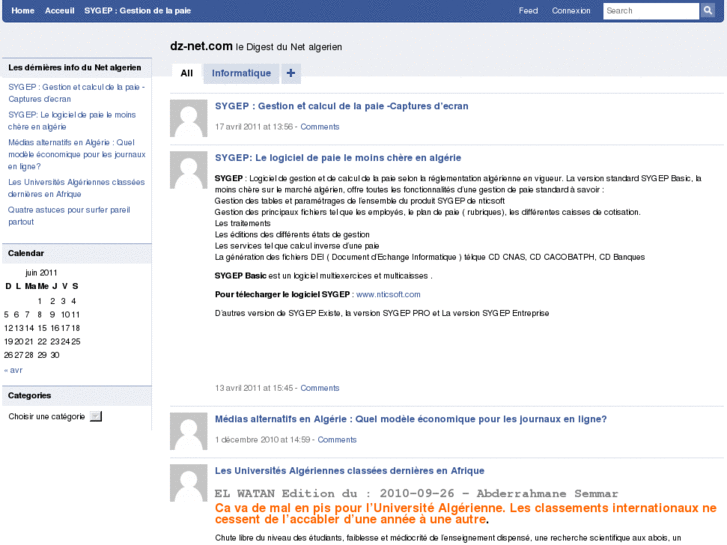Select the All tab

[x=186, y=73]
